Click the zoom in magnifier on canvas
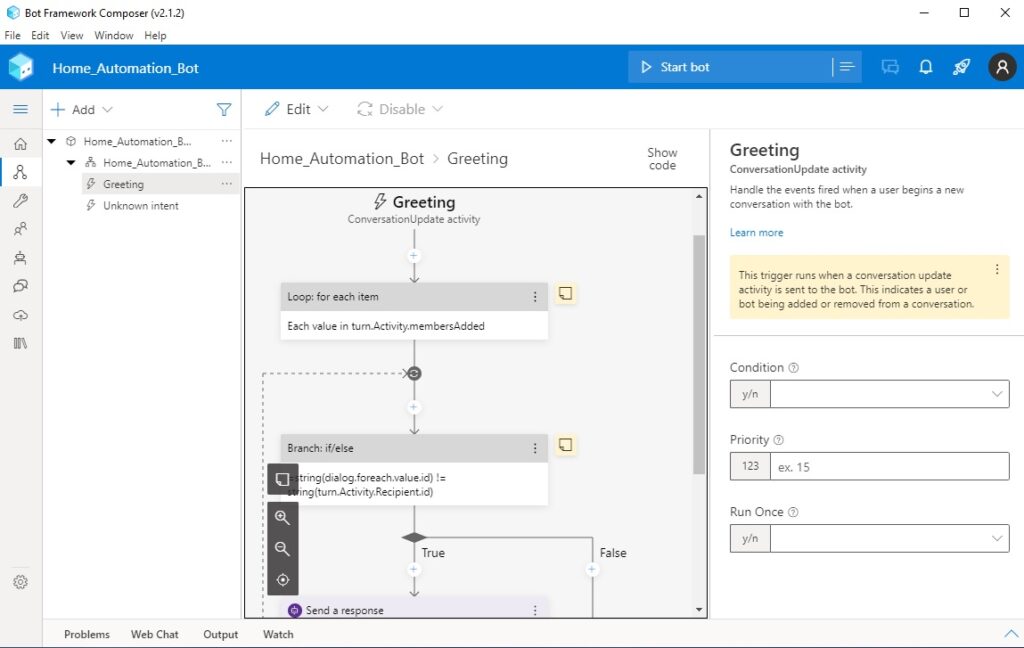 (x=282, y=517)
